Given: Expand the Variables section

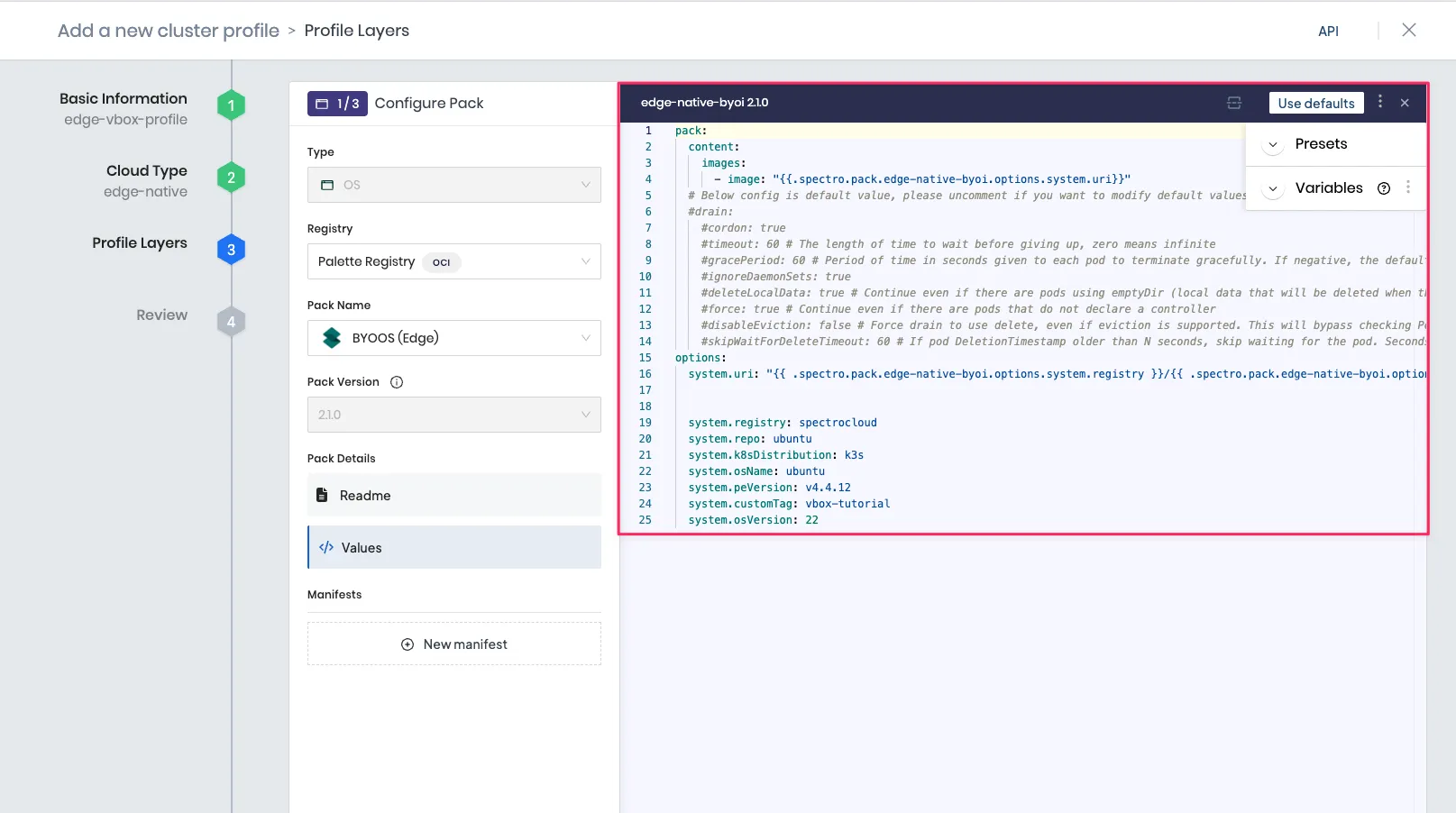Looking at the screenshot, I should [x=1272, y=188].
